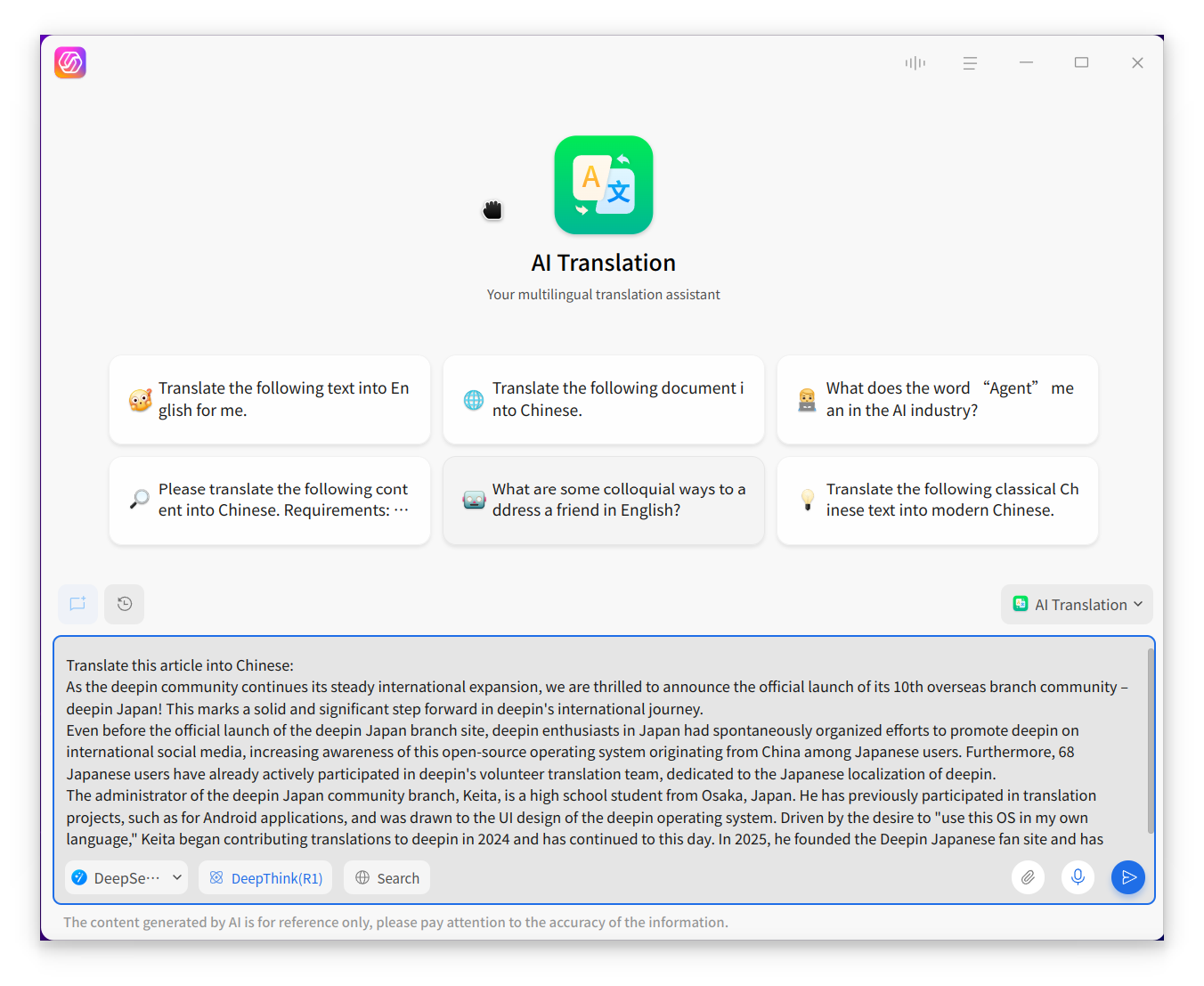Start a new chat conversation
The height and width of the screenshot is (986, 1204).
point(77,604)
